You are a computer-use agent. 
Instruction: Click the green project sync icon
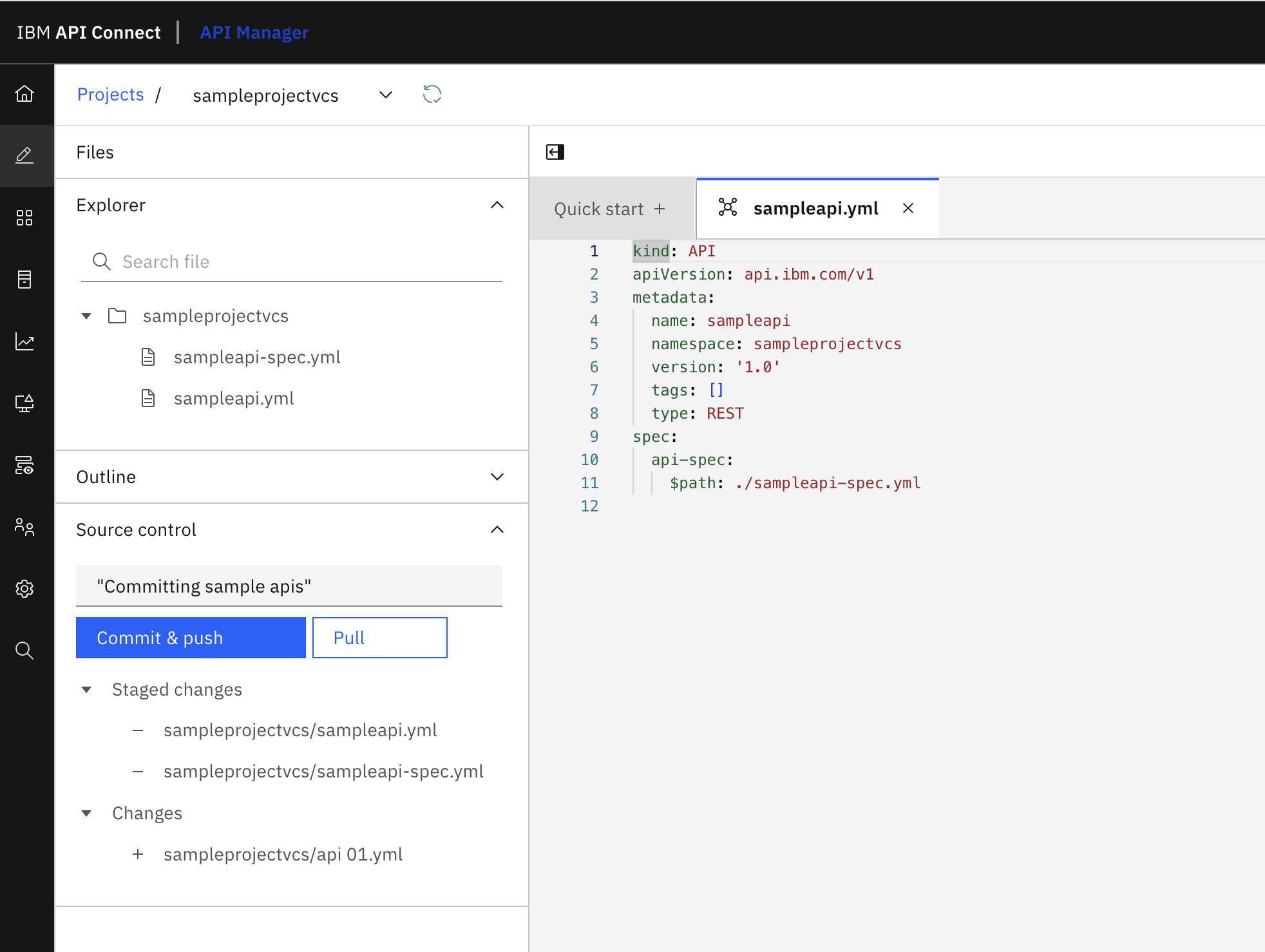pos(432,95)
